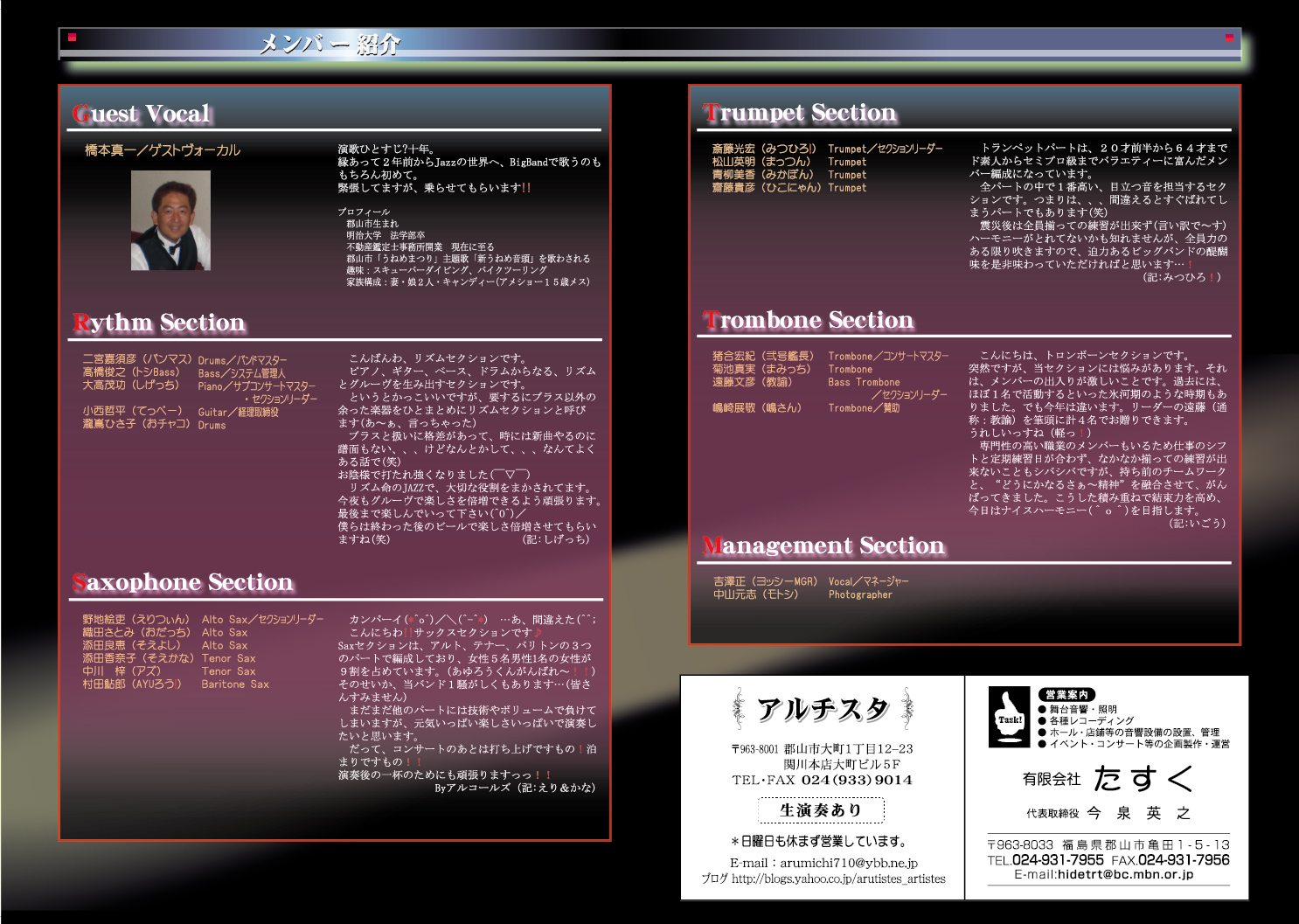Click the bullet beside 各種レコーディング

click(1042, 721)
